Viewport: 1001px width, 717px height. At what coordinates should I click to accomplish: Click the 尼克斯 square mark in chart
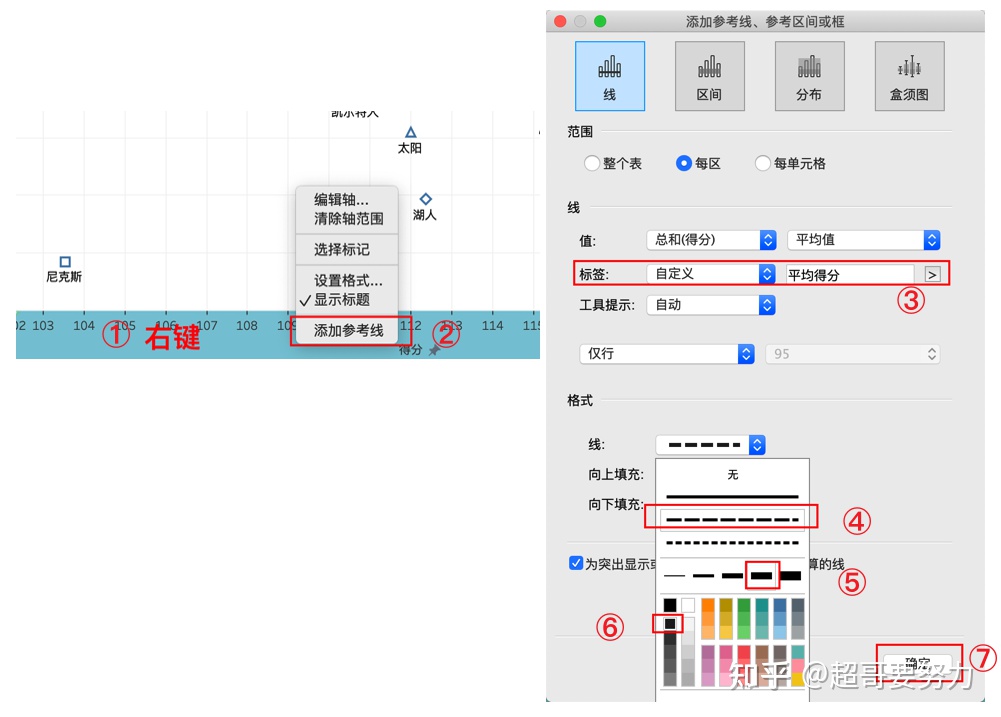[x=65, y=262]
